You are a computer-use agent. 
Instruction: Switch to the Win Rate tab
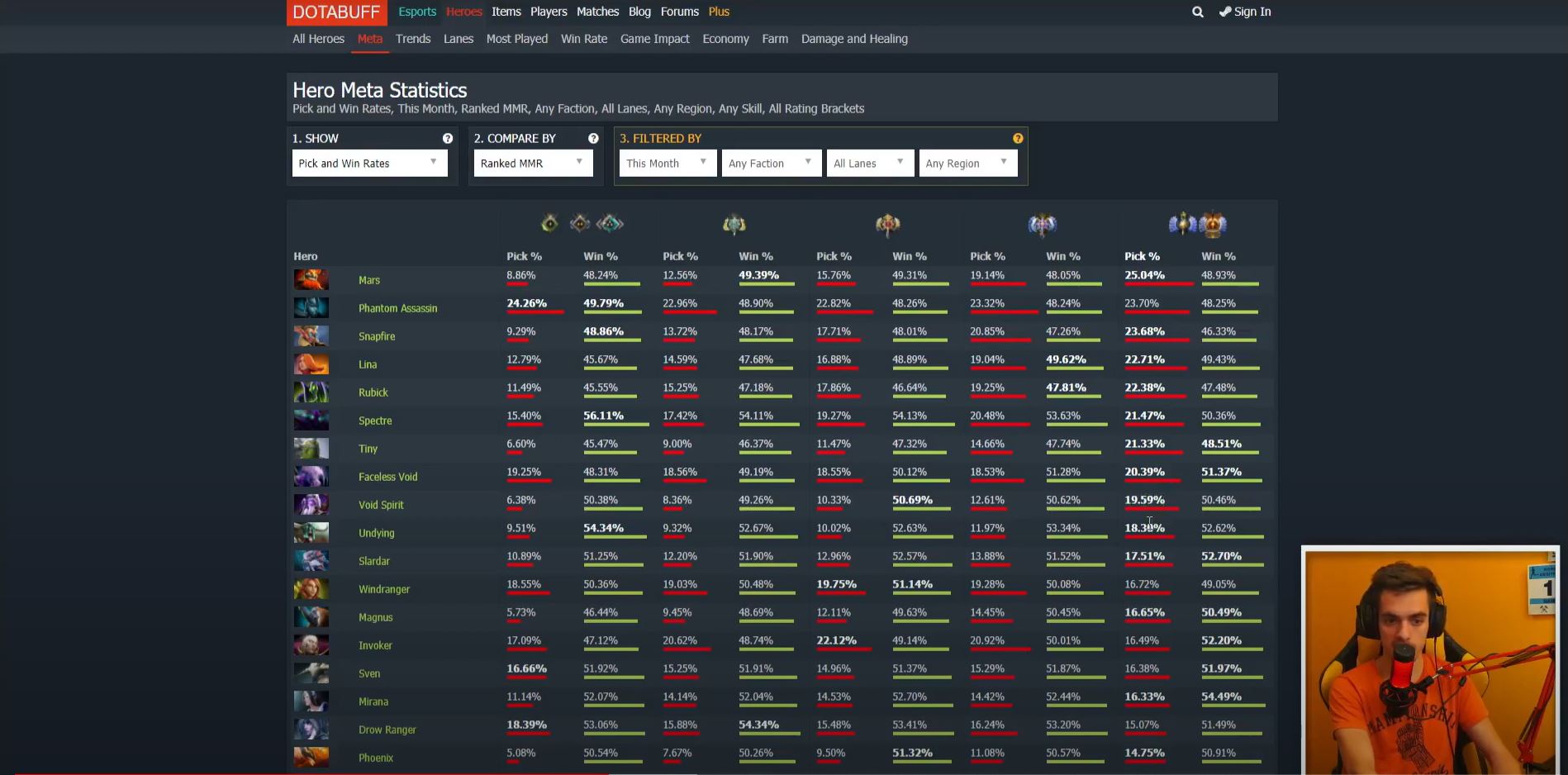point(584,39)
